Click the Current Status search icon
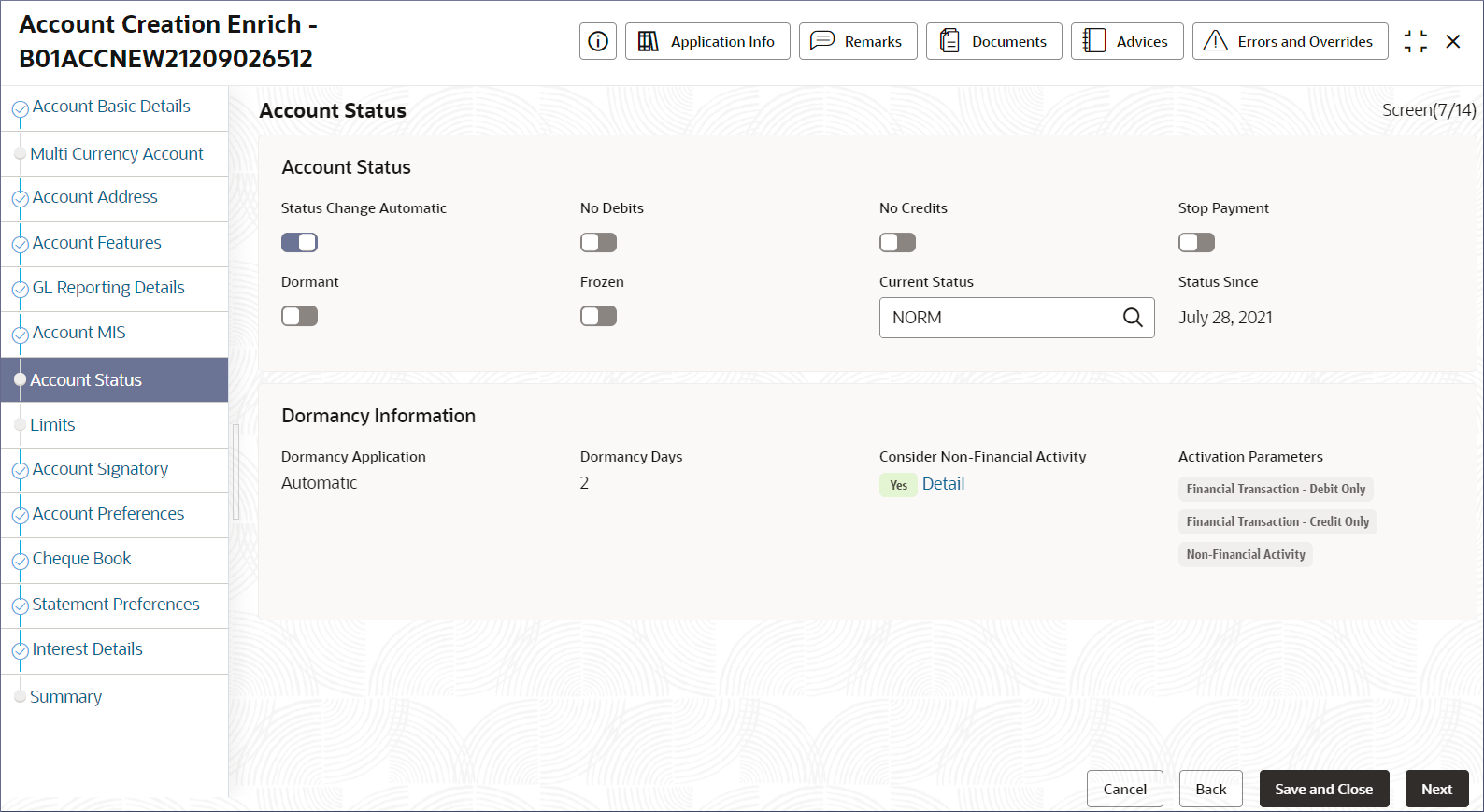This screenshot has width=1484, height=812. 1133,318
